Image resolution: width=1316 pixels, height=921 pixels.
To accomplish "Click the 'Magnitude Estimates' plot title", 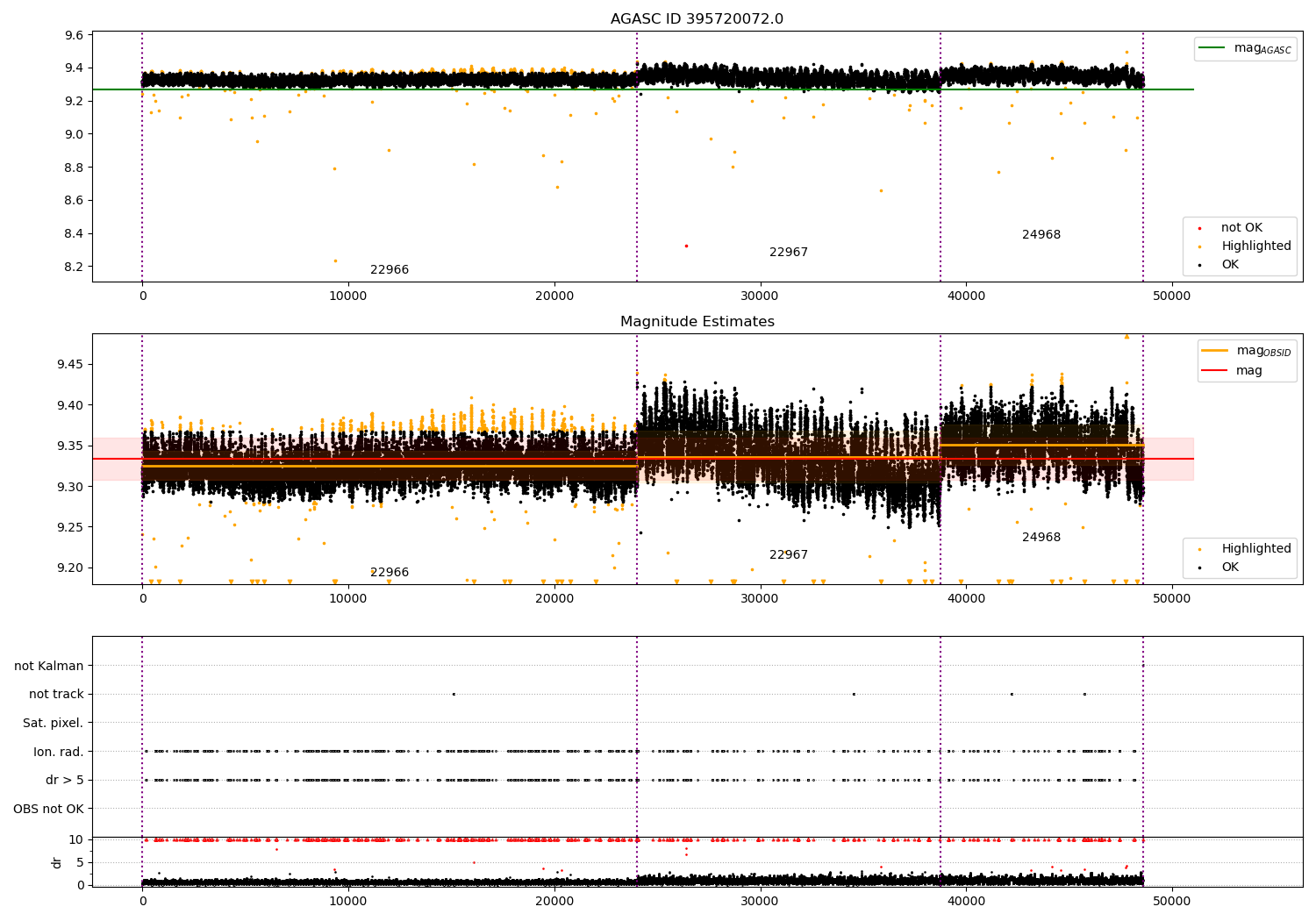I will coord(697,322).
